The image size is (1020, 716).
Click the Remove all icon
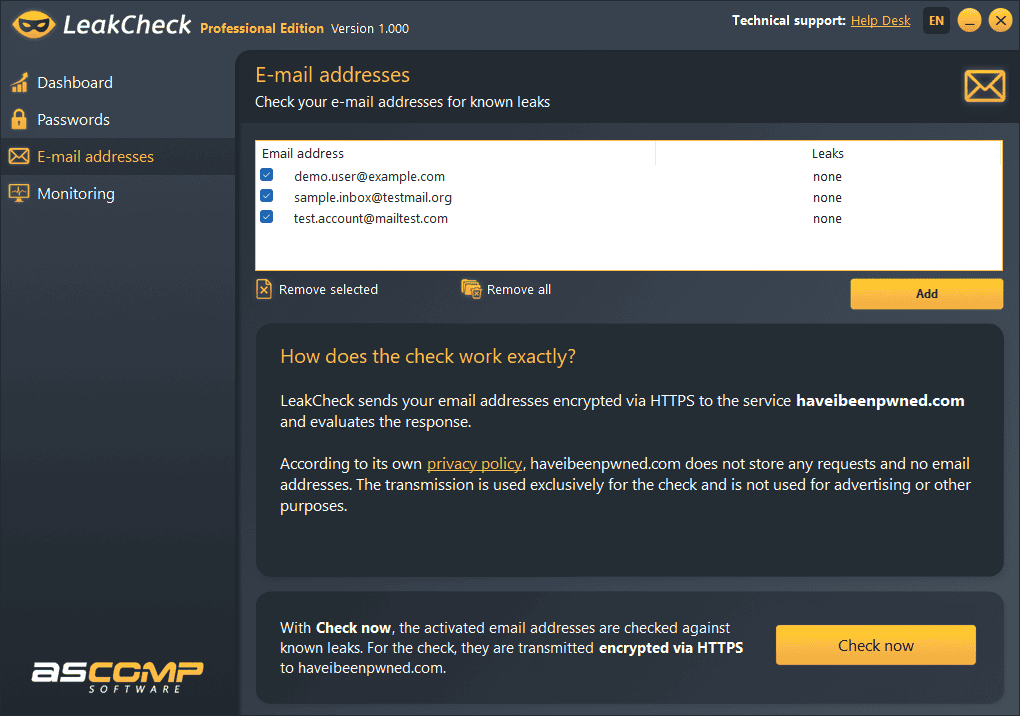tap(470, 289)
